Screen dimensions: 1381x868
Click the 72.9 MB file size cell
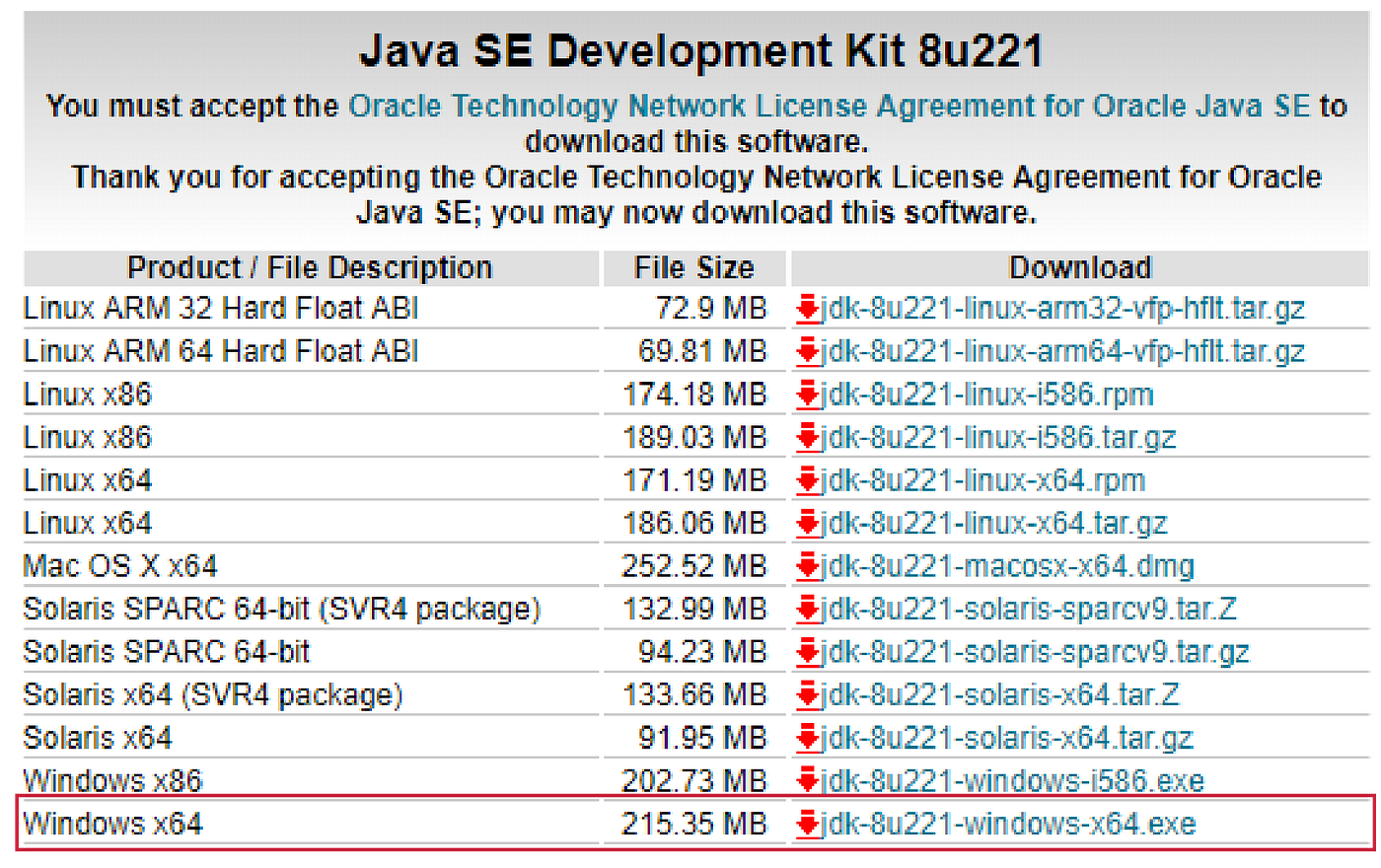click(711, 309)
